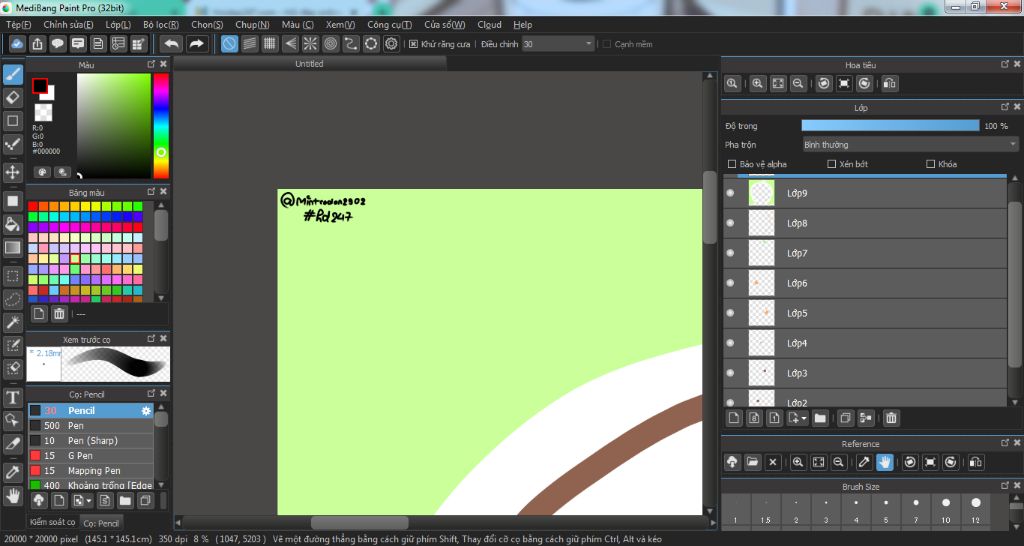Enable the grid snap guide

[270, 44]
